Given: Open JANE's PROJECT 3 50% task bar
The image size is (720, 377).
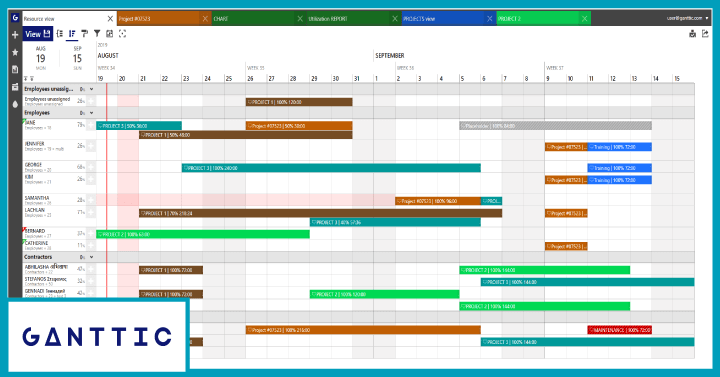Looking at the screenshot, I should [x=139, y=125].
